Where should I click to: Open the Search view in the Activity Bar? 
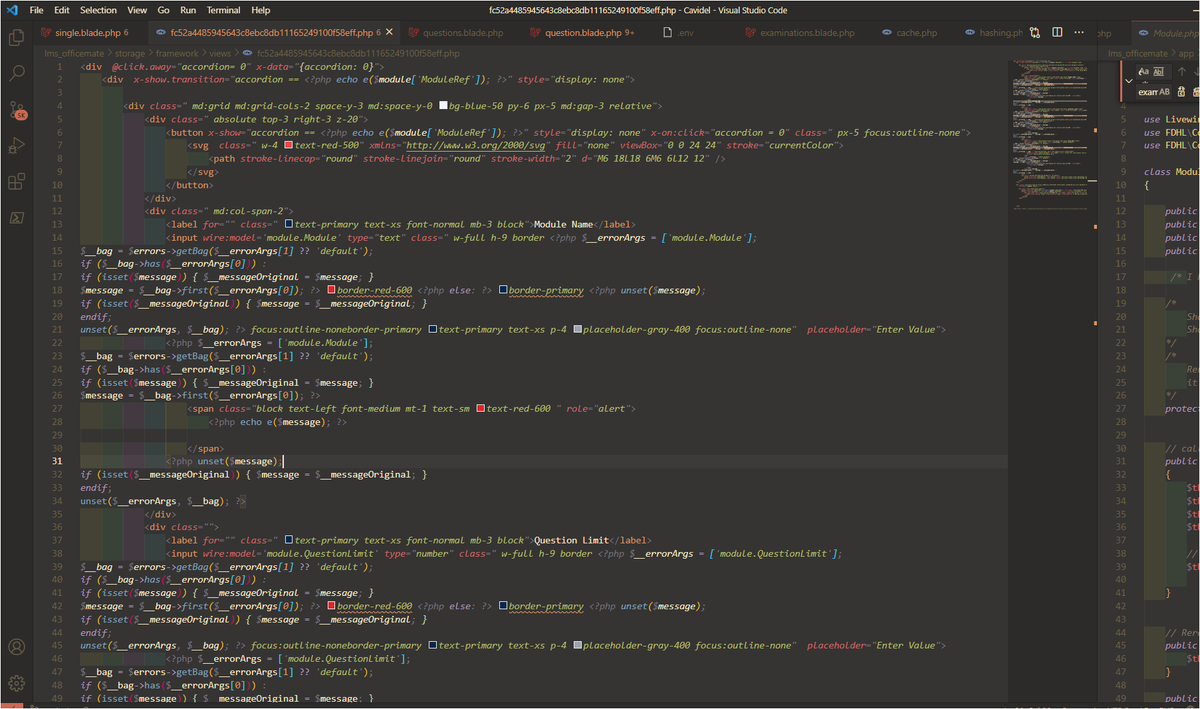[x=14, y=72]
